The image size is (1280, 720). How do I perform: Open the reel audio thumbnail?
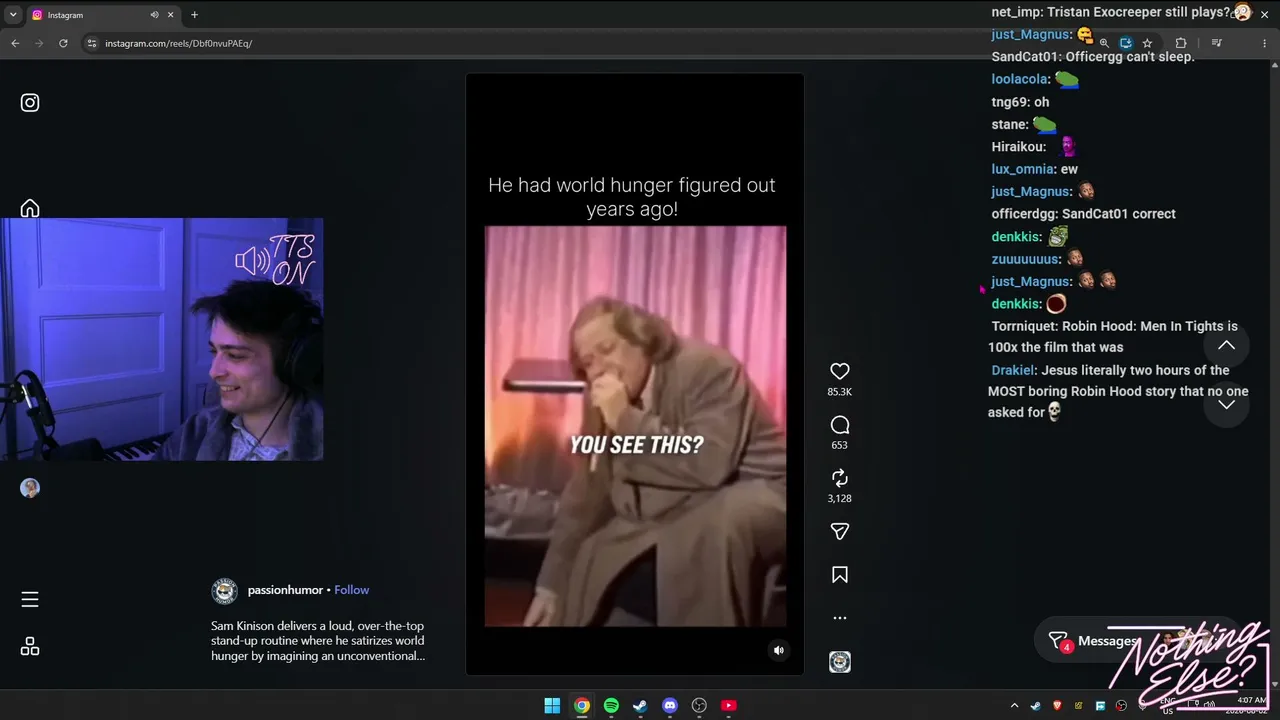coord(840,662)
